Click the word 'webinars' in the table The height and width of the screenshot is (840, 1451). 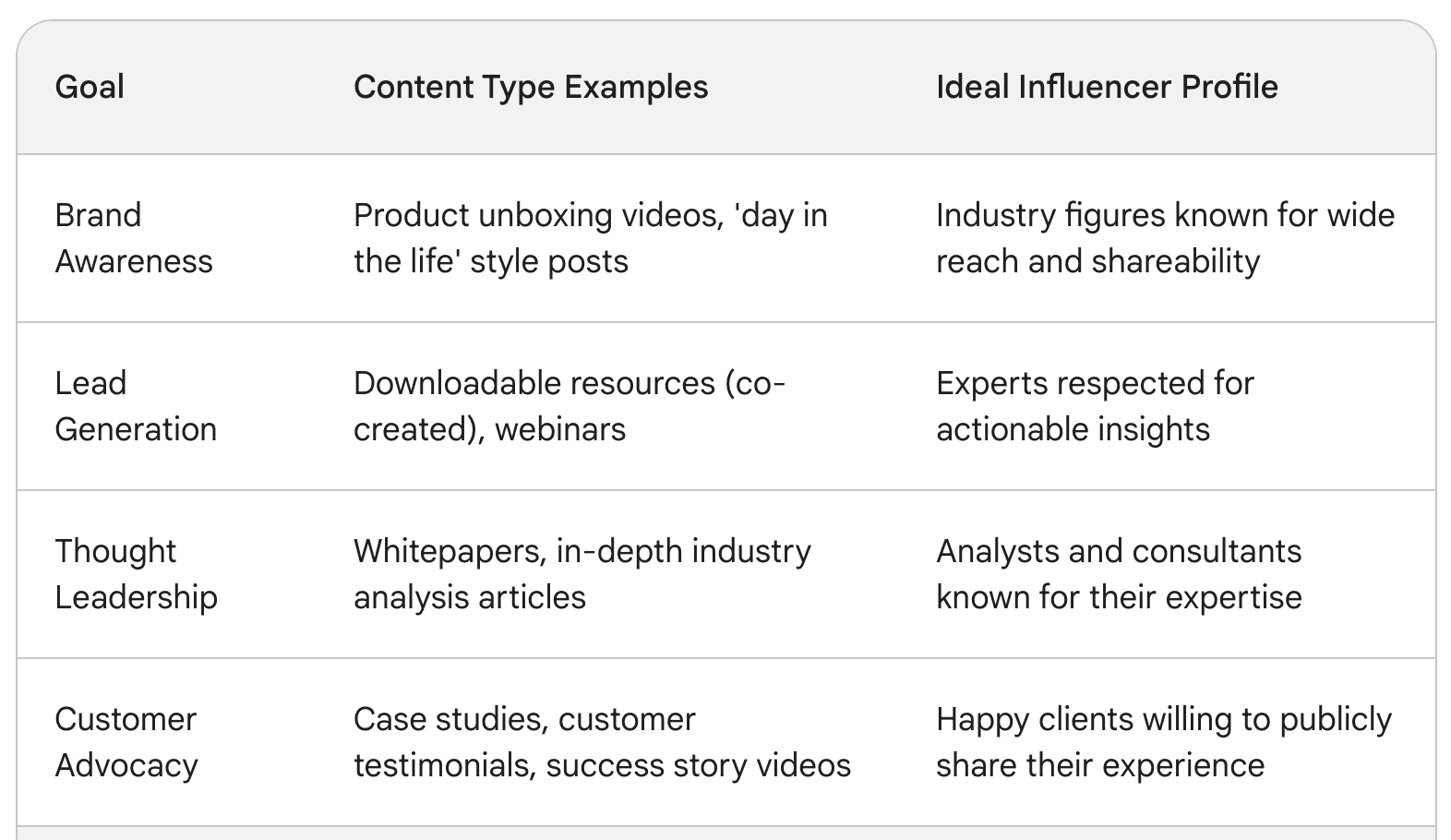[x=560, y=429]
